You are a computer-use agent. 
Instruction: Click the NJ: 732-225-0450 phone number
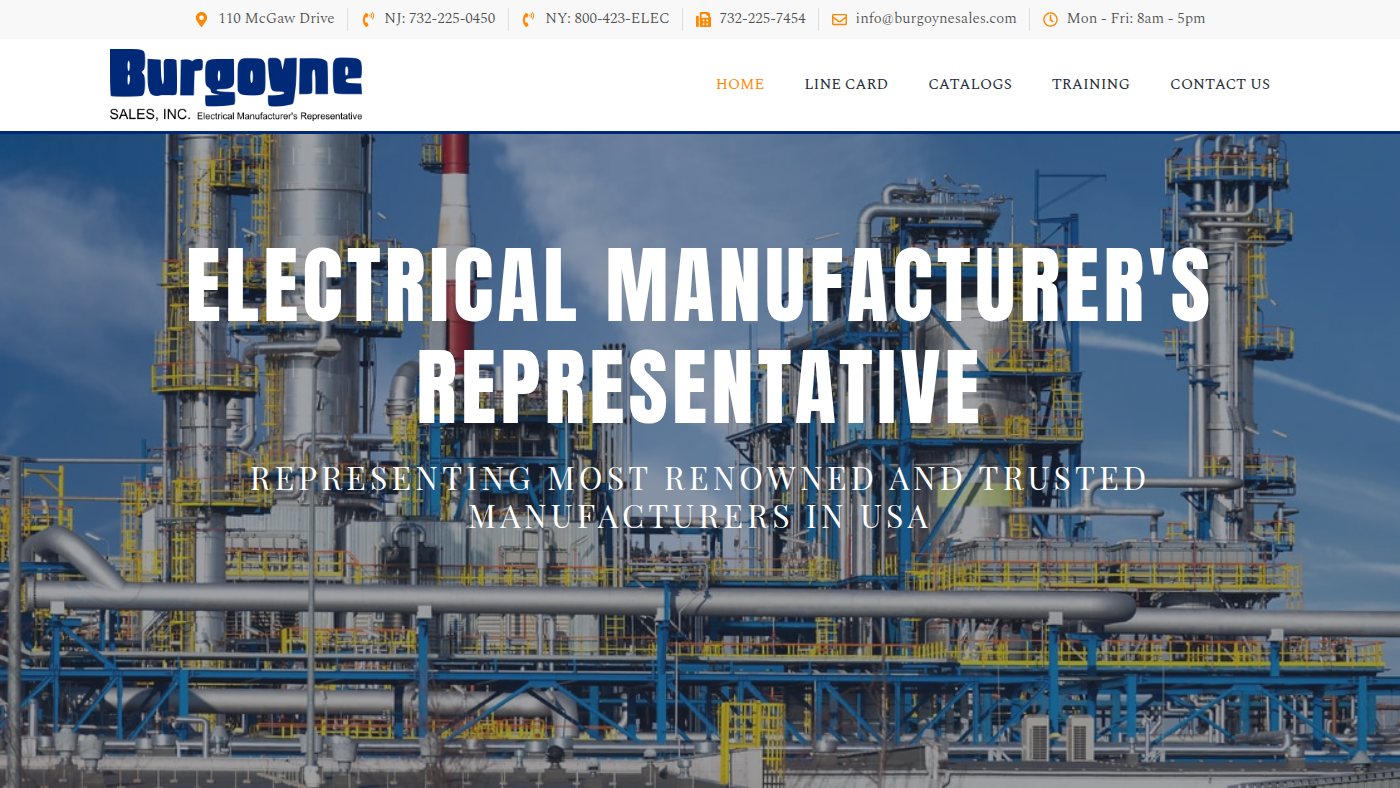440,18
